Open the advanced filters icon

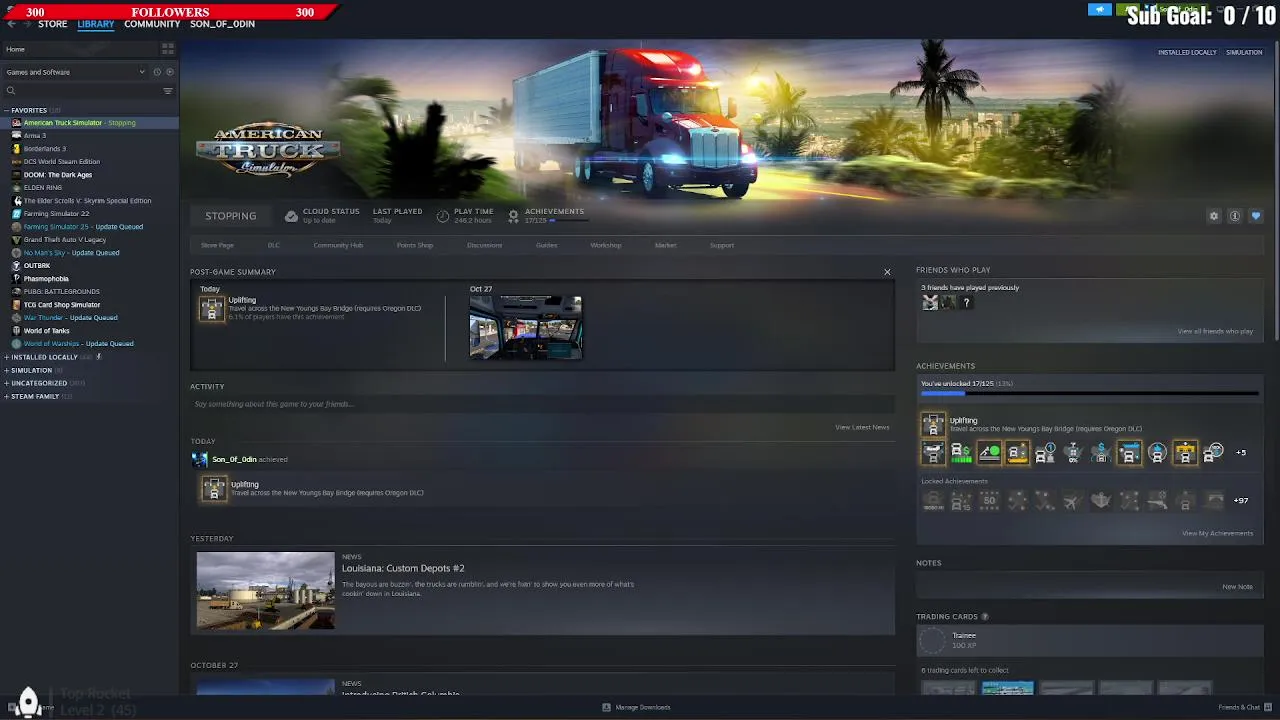click(x=167, y=91)
